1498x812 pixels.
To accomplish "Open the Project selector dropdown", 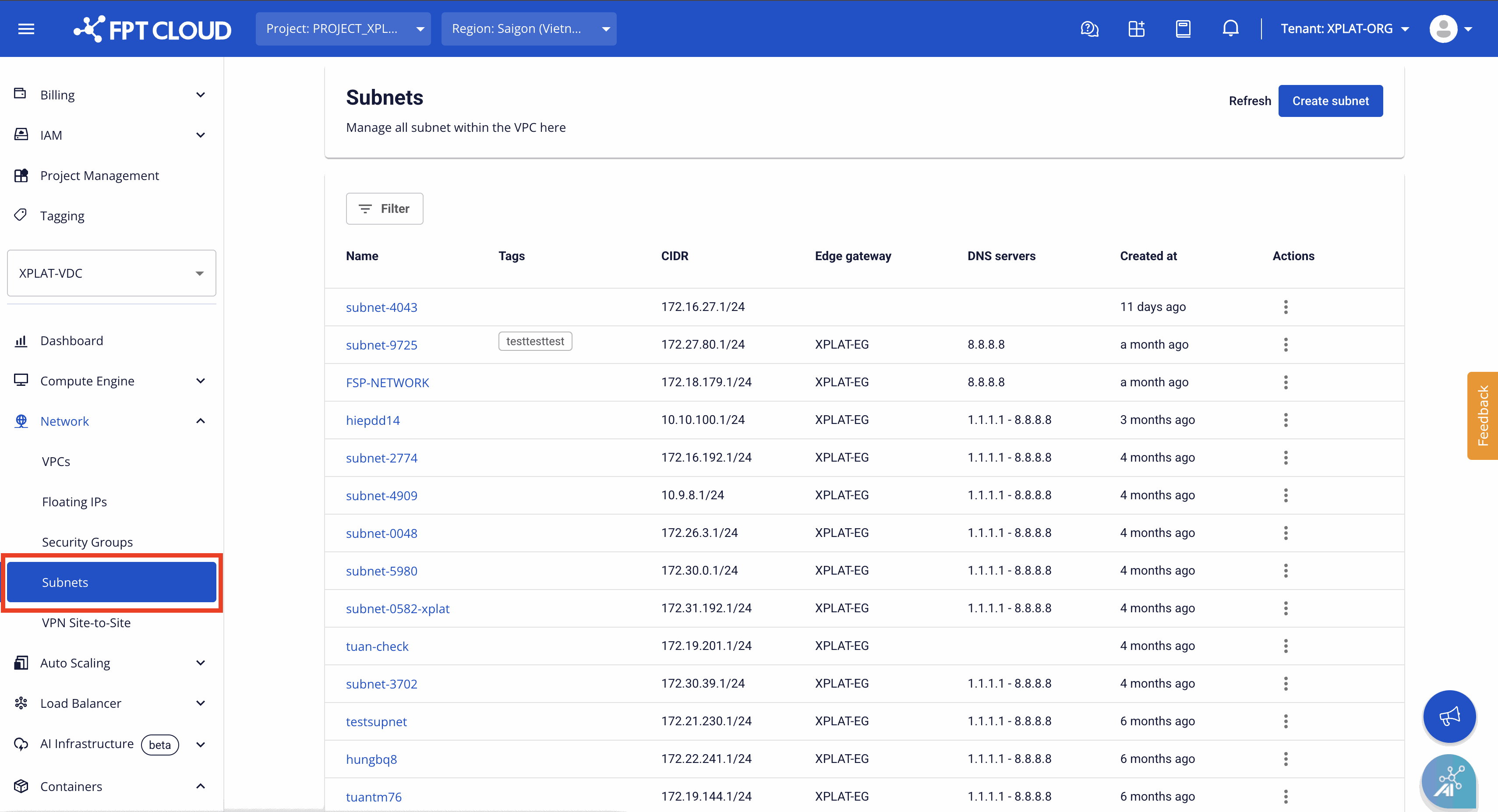I will (343, 28).
